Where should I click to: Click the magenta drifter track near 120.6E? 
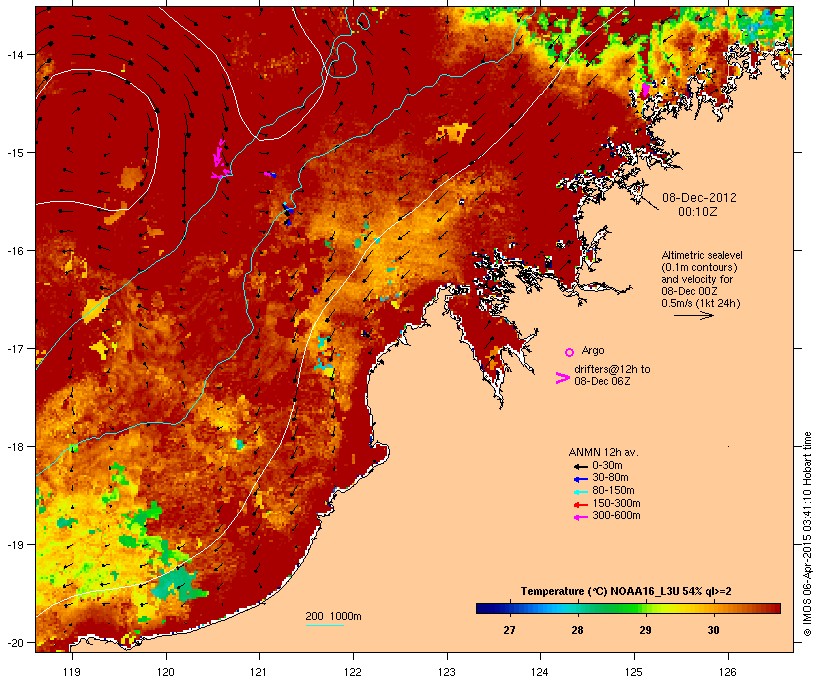pos(220,159)
